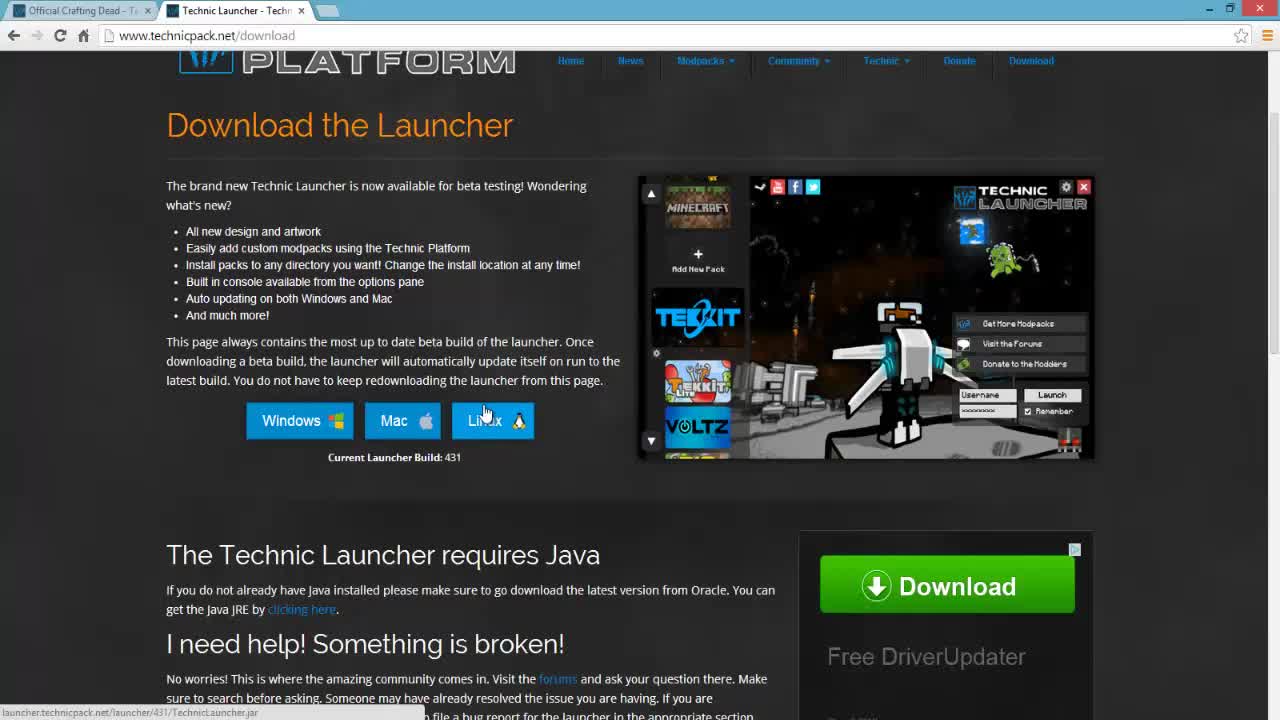Click the red X in launcher preview

pos(1083,187)
